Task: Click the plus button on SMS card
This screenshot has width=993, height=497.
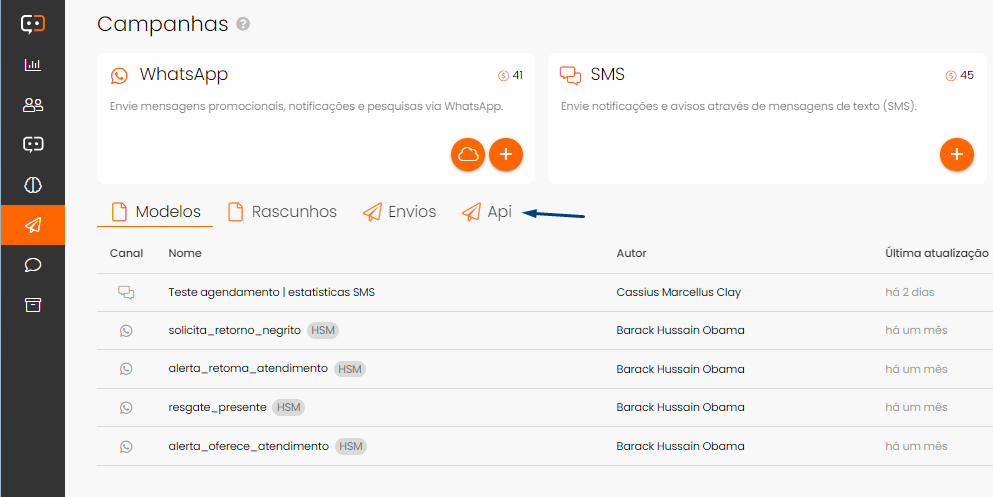Action: (957, 154)
